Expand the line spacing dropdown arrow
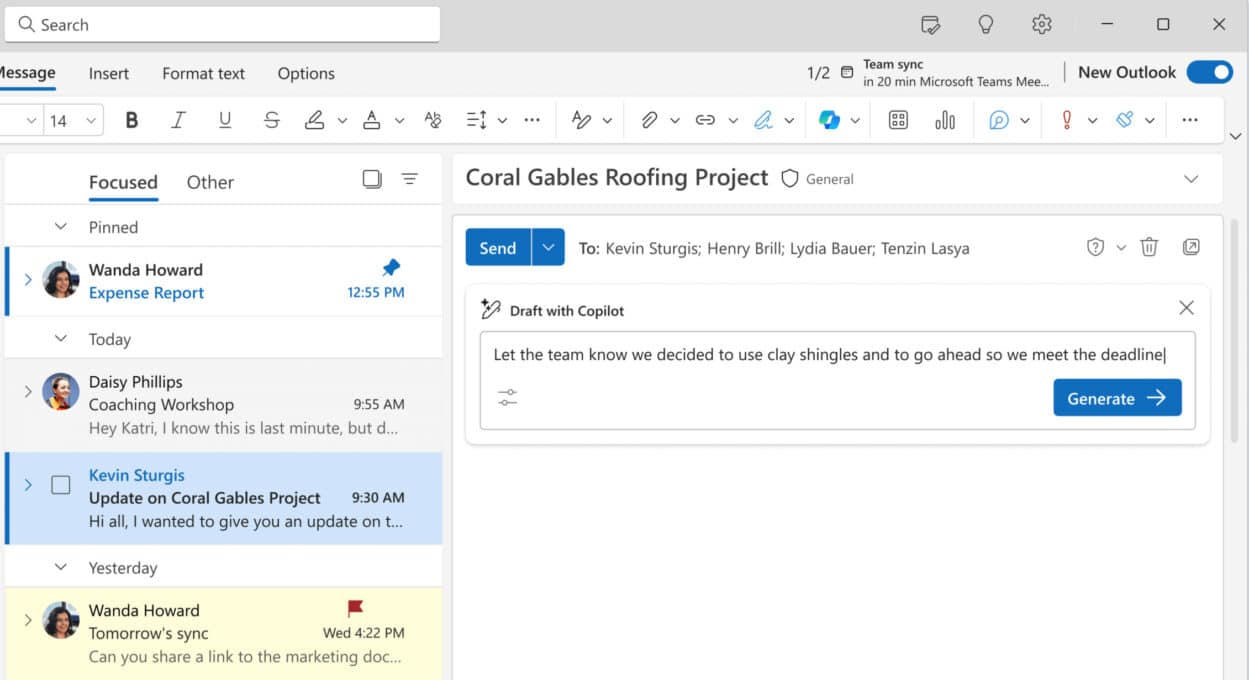 point(502,120)
